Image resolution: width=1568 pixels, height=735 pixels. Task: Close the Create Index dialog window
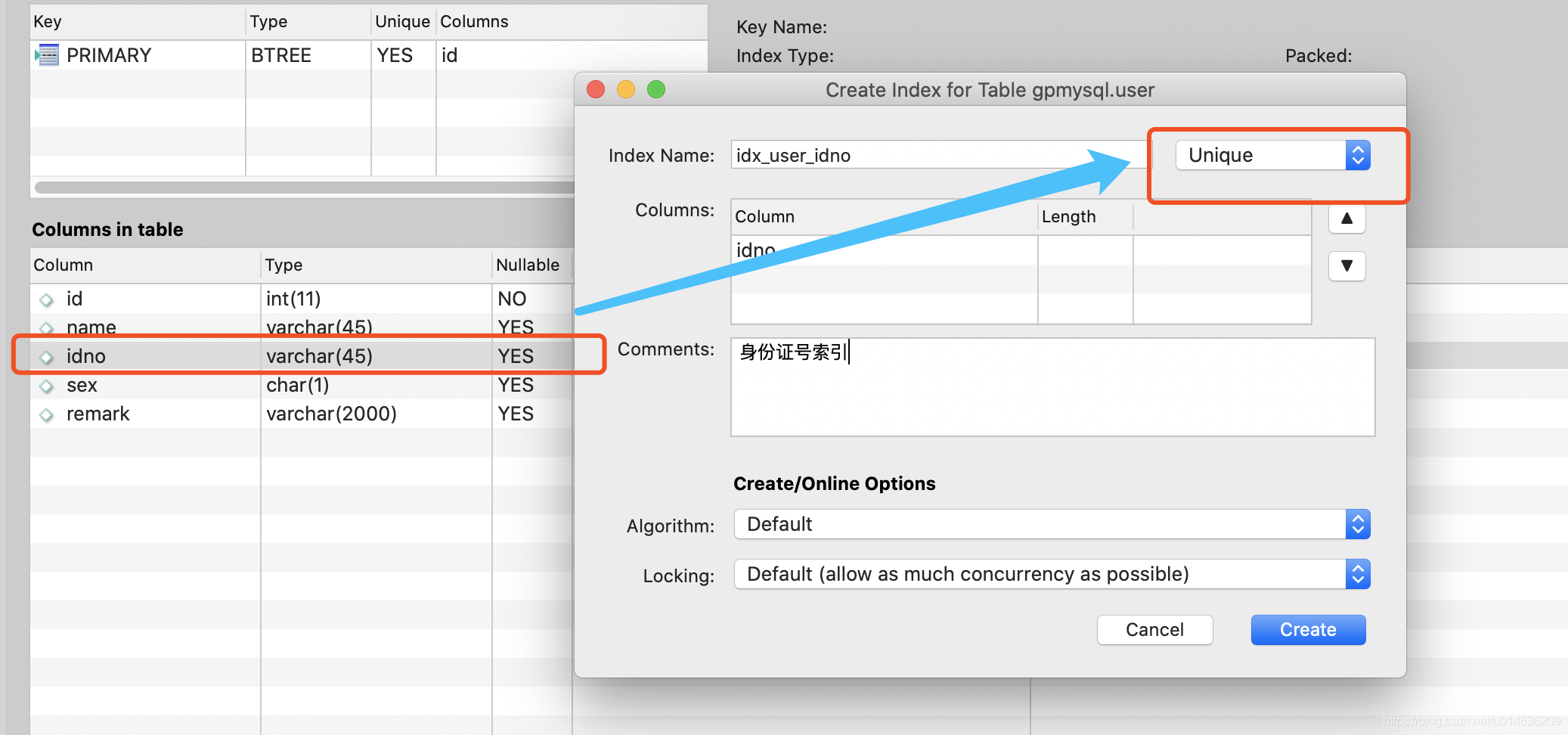coord(596,90)
